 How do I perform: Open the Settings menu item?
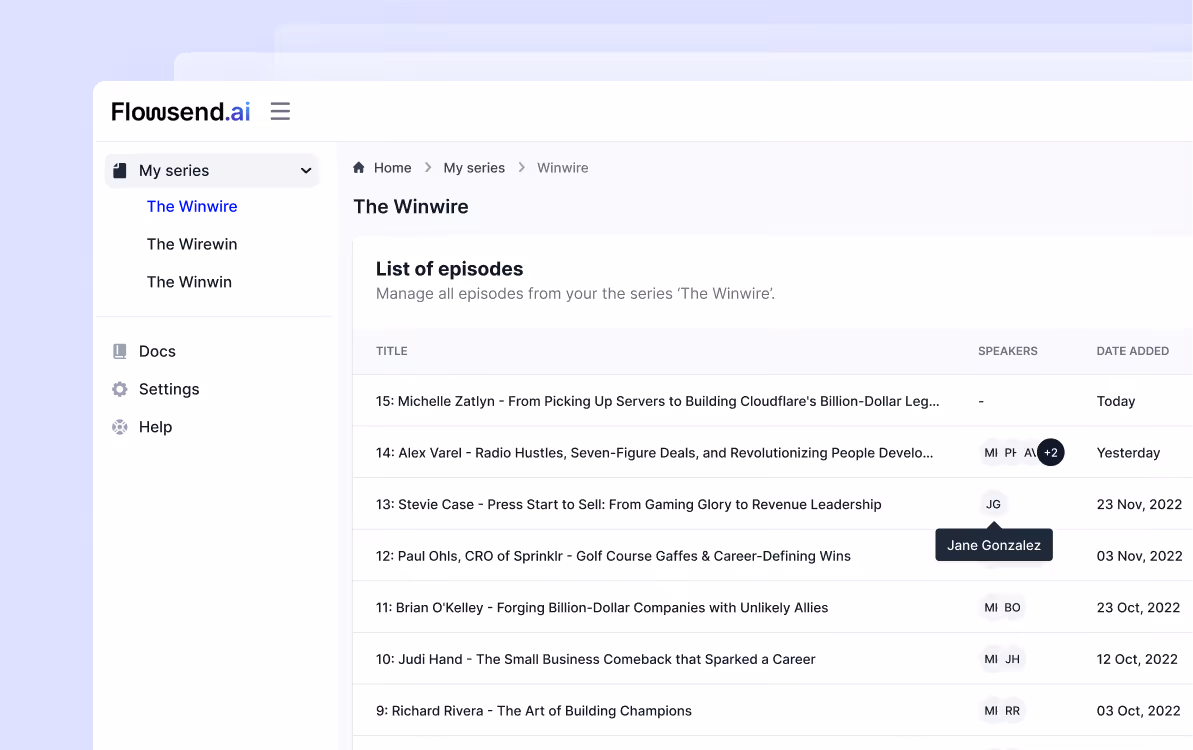(x=169, y=389)
